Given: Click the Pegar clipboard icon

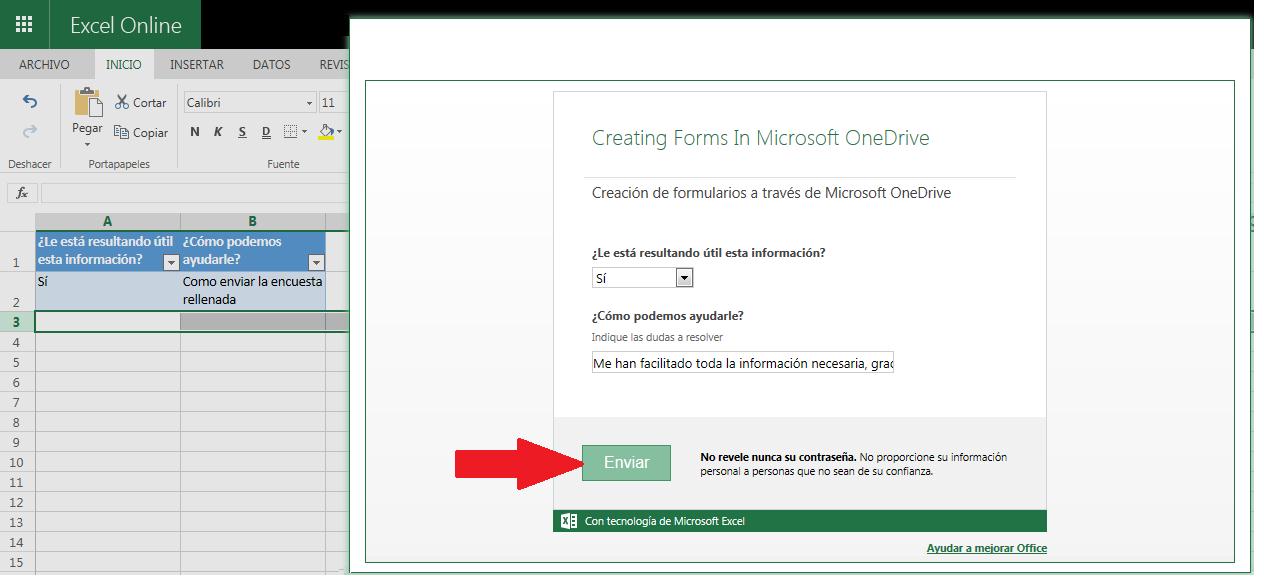Looking at the screenshot, I should click(87, 103).
